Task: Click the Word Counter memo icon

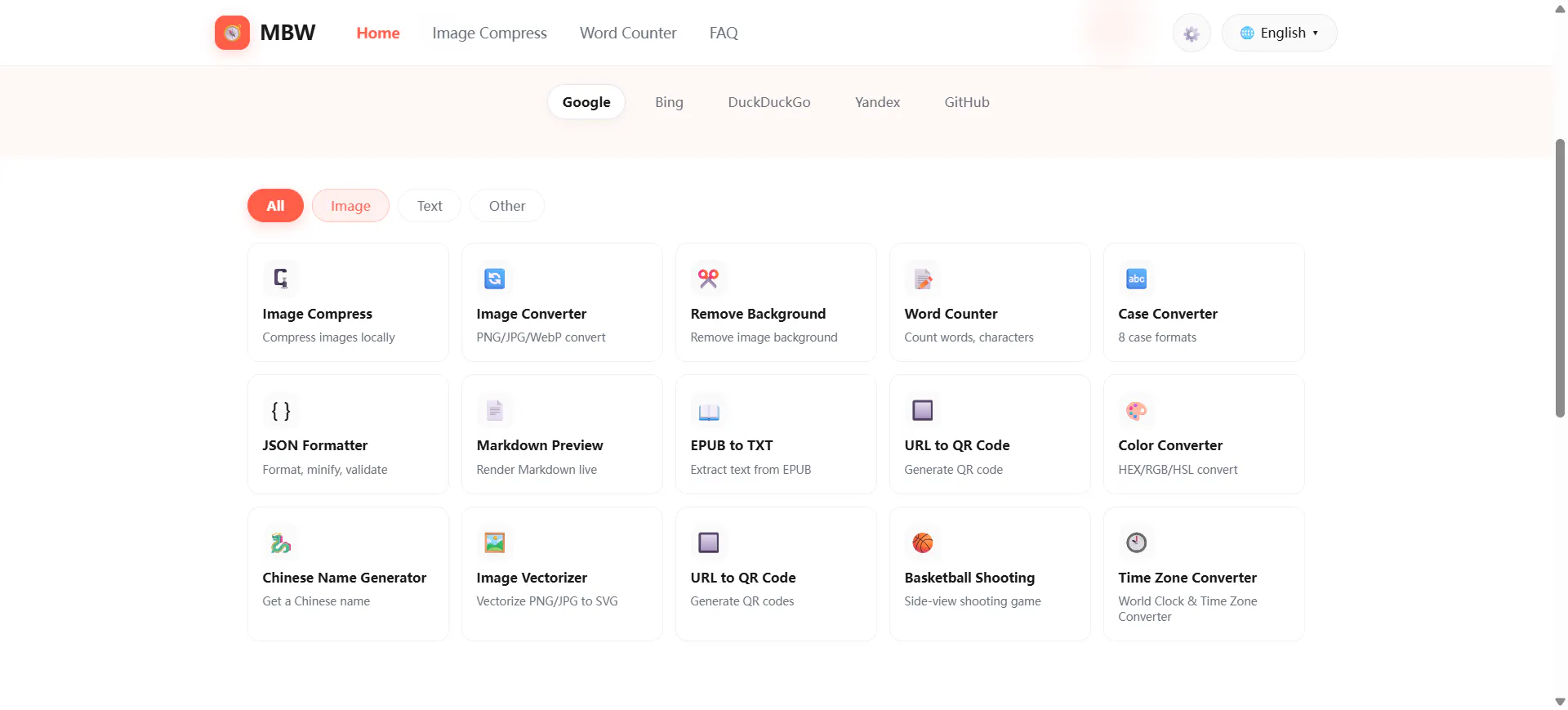Action: click(923, 279)
